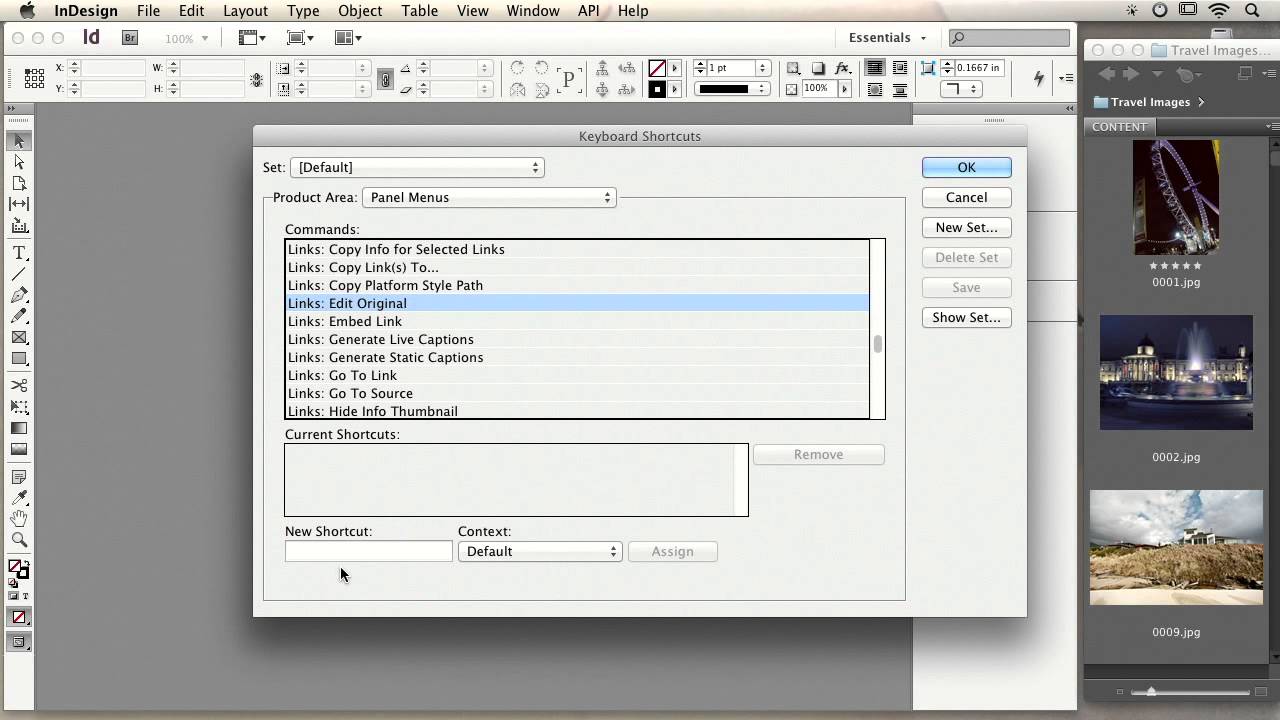Click the reference point locator grid
Image resolution: width=1280 pixels, height=720 pixels.
pos(34,78)
